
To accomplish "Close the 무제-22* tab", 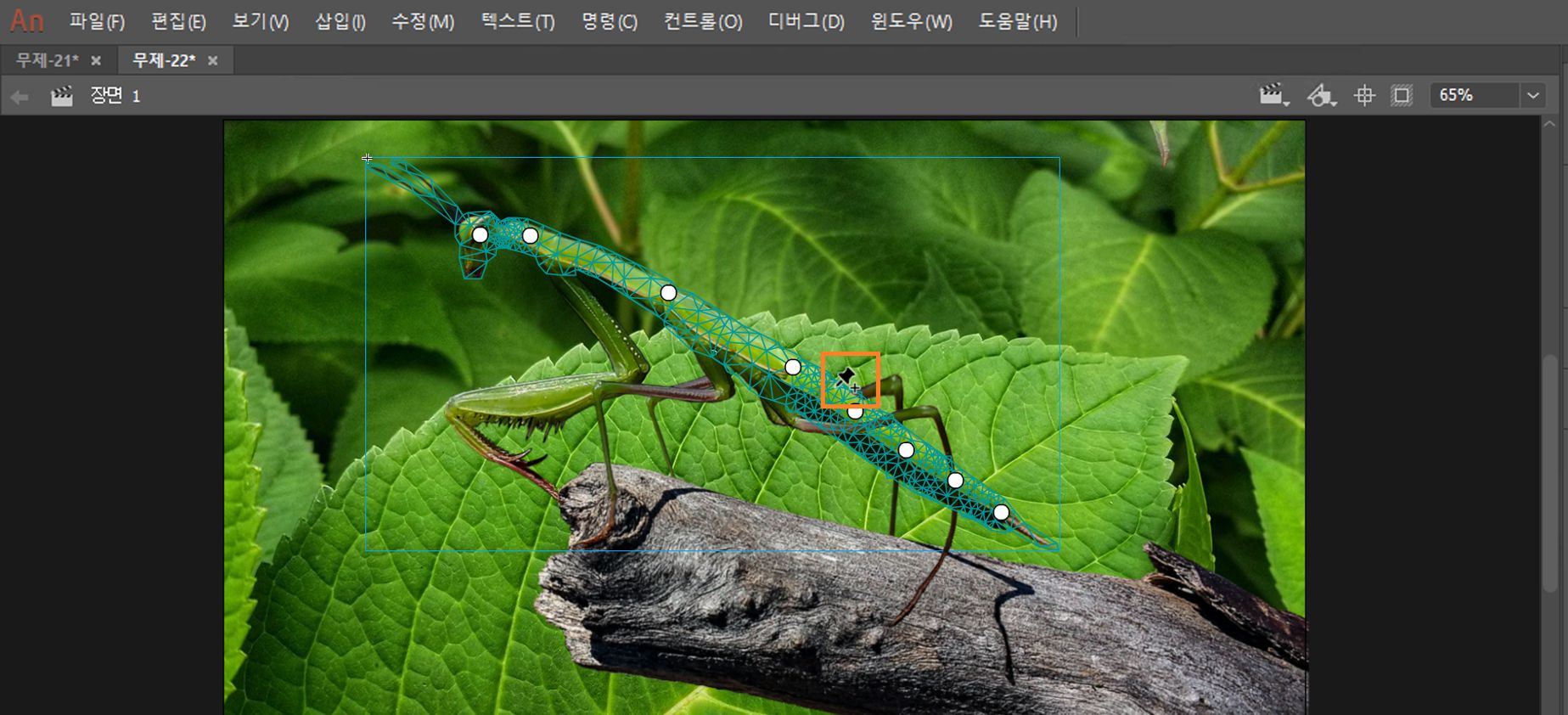I will coord(213,60).
